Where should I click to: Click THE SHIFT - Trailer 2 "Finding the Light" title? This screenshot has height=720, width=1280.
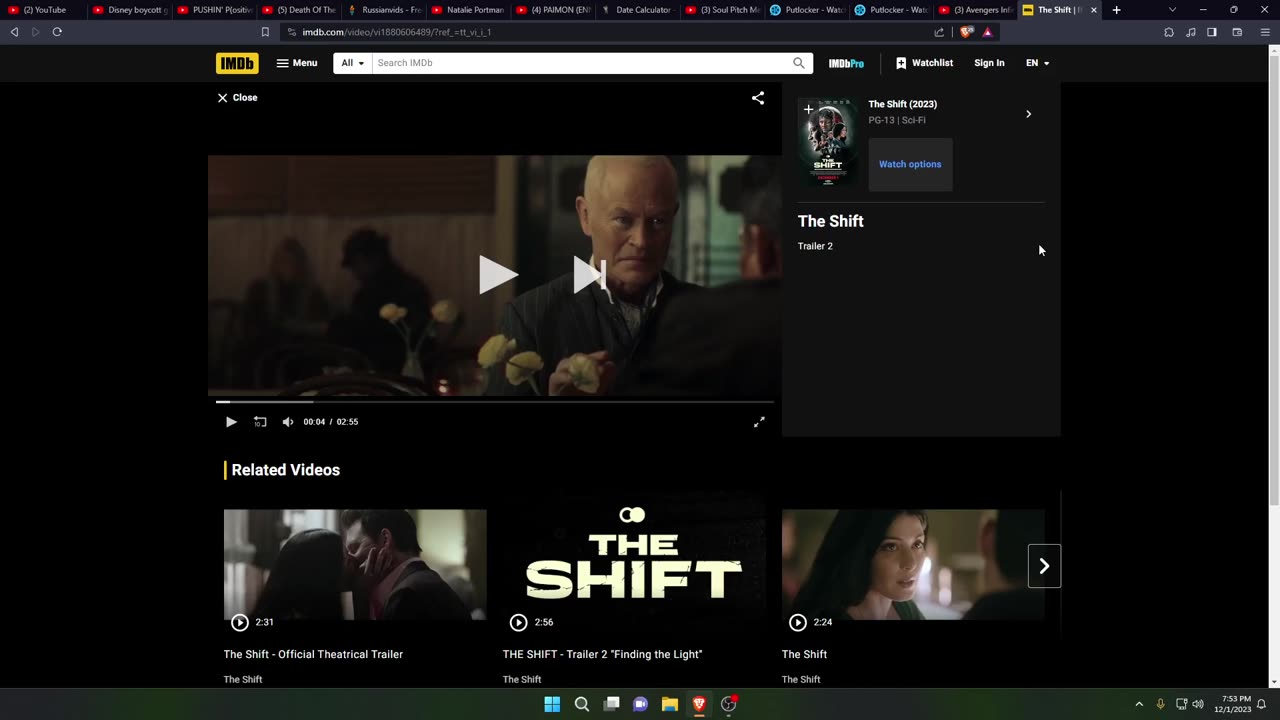pos(602,654)
